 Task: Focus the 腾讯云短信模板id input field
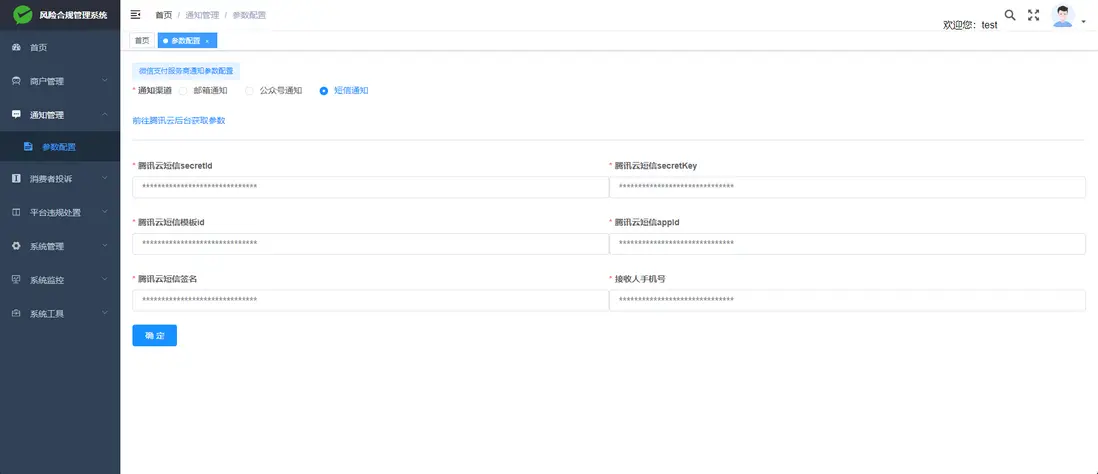[370, 244]
